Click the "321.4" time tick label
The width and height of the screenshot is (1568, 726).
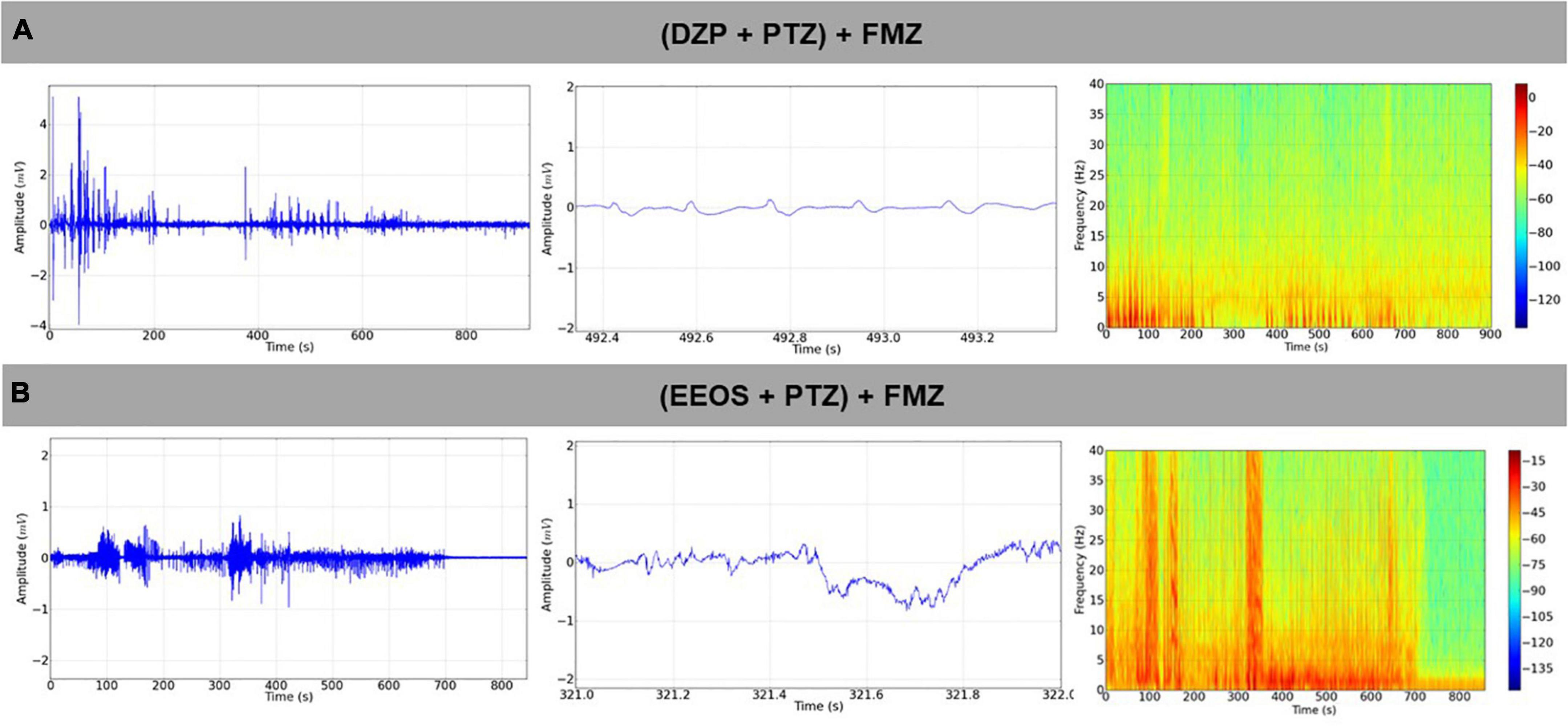coord(769,694)
